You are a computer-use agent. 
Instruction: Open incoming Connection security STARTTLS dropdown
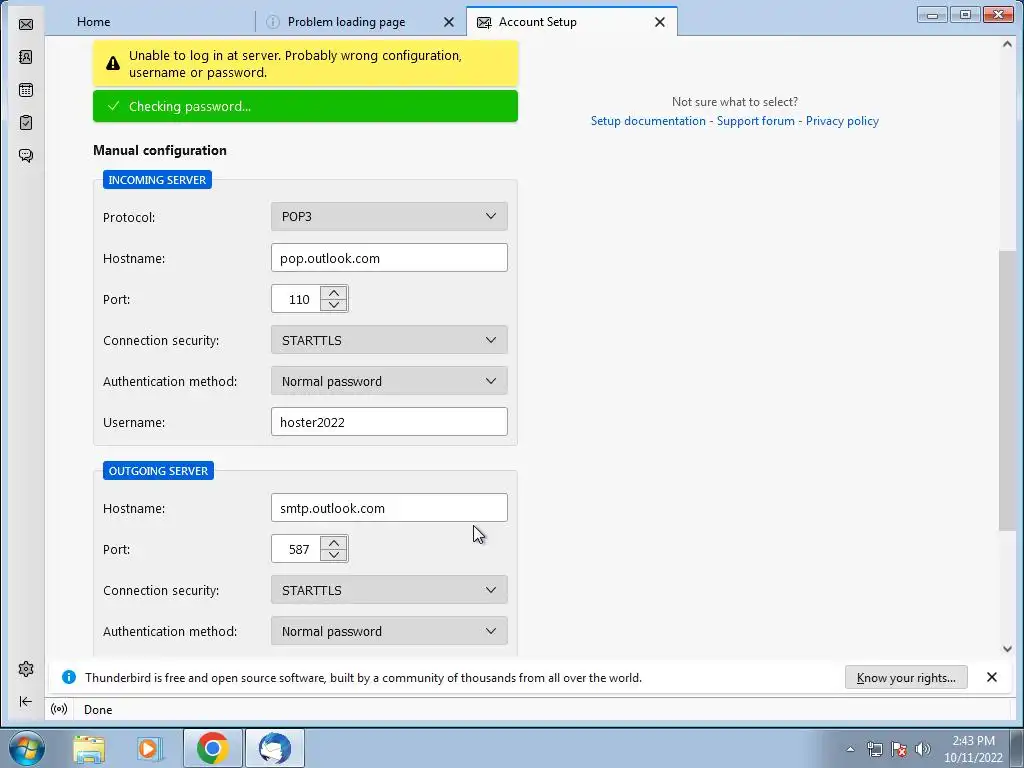click(389, 340)
